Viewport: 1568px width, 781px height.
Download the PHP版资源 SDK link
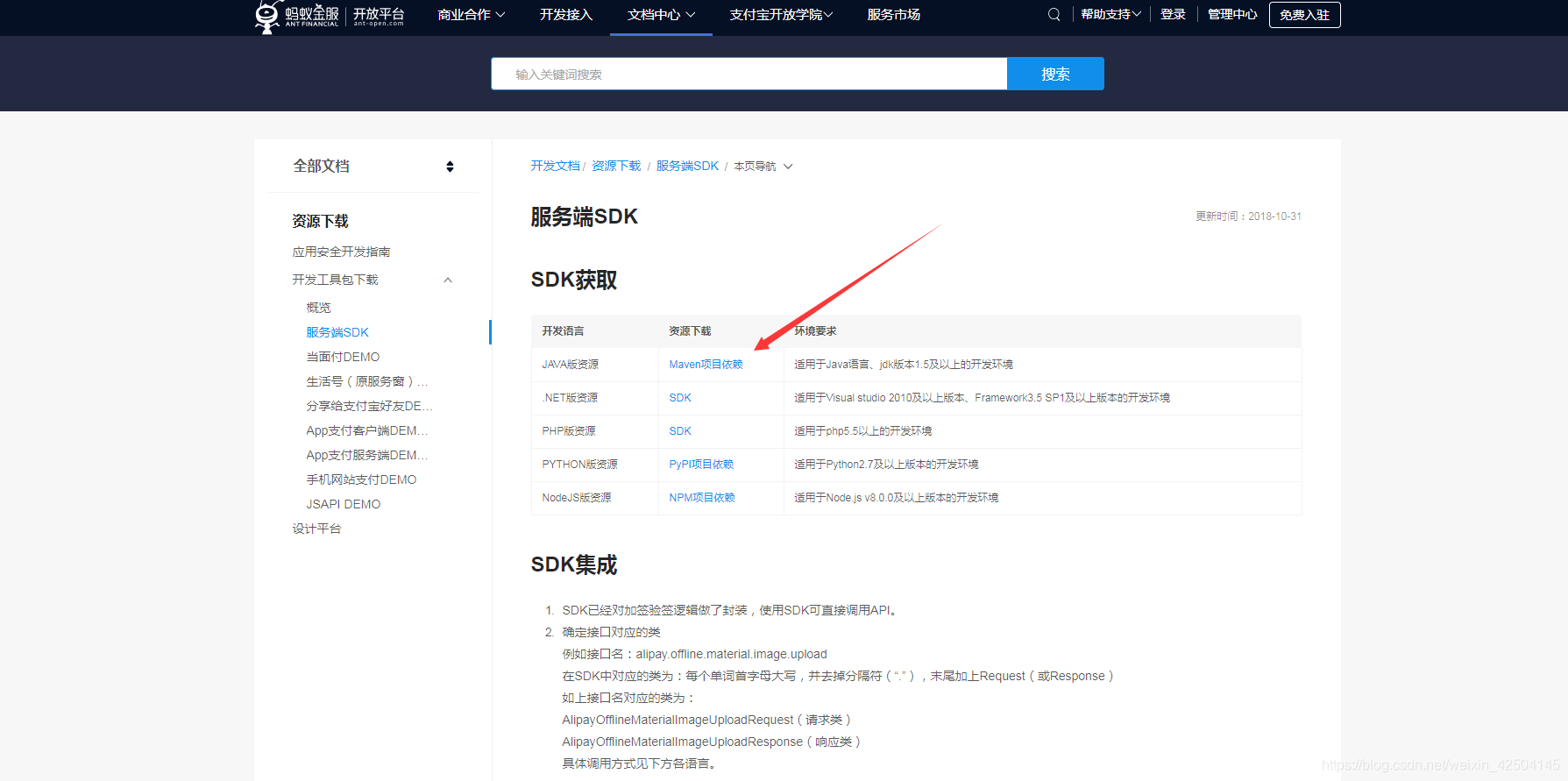pos(680,431)
